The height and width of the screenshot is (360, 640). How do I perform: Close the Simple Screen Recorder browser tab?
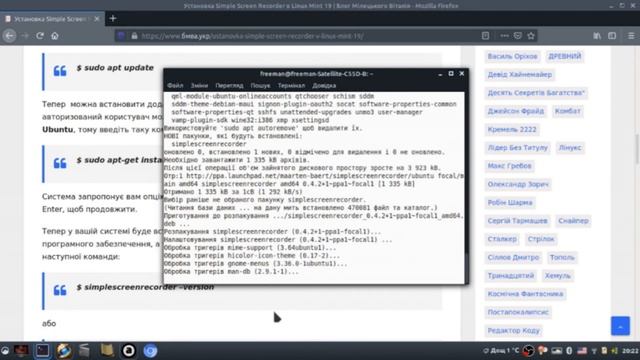[x=97, y=19]
